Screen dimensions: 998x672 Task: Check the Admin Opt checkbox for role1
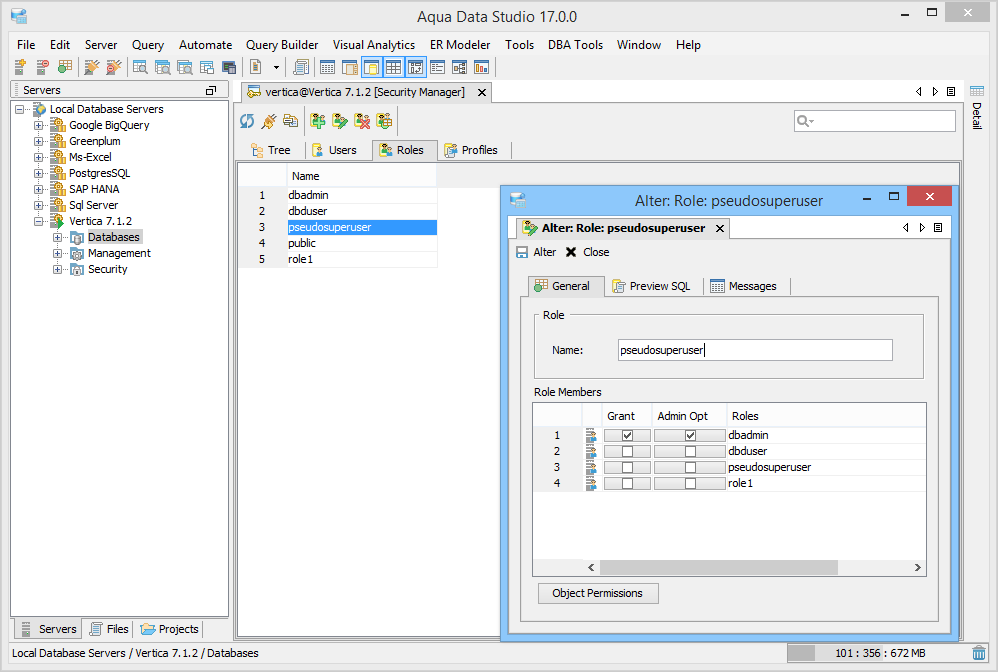(690, 483)
